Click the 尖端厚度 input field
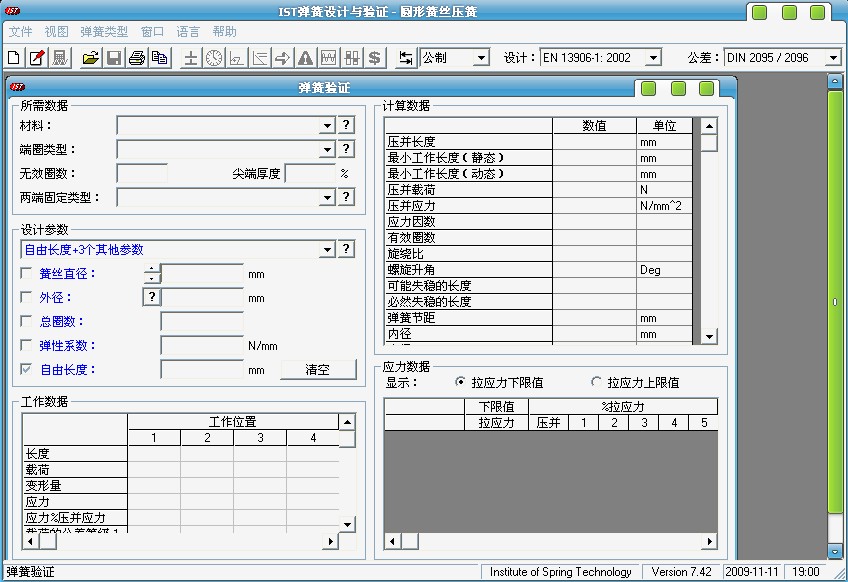 309,174
